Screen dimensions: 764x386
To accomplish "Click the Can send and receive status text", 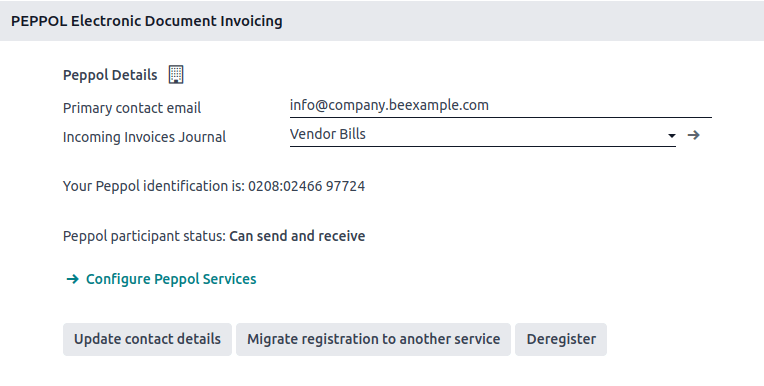I will click(297, 236).
